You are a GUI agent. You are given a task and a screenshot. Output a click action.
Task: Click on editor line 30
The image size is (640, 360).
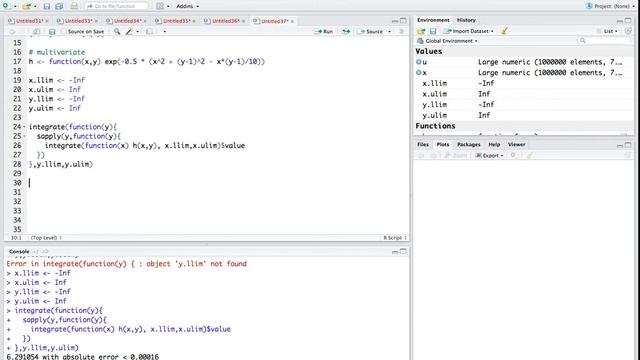218,183
